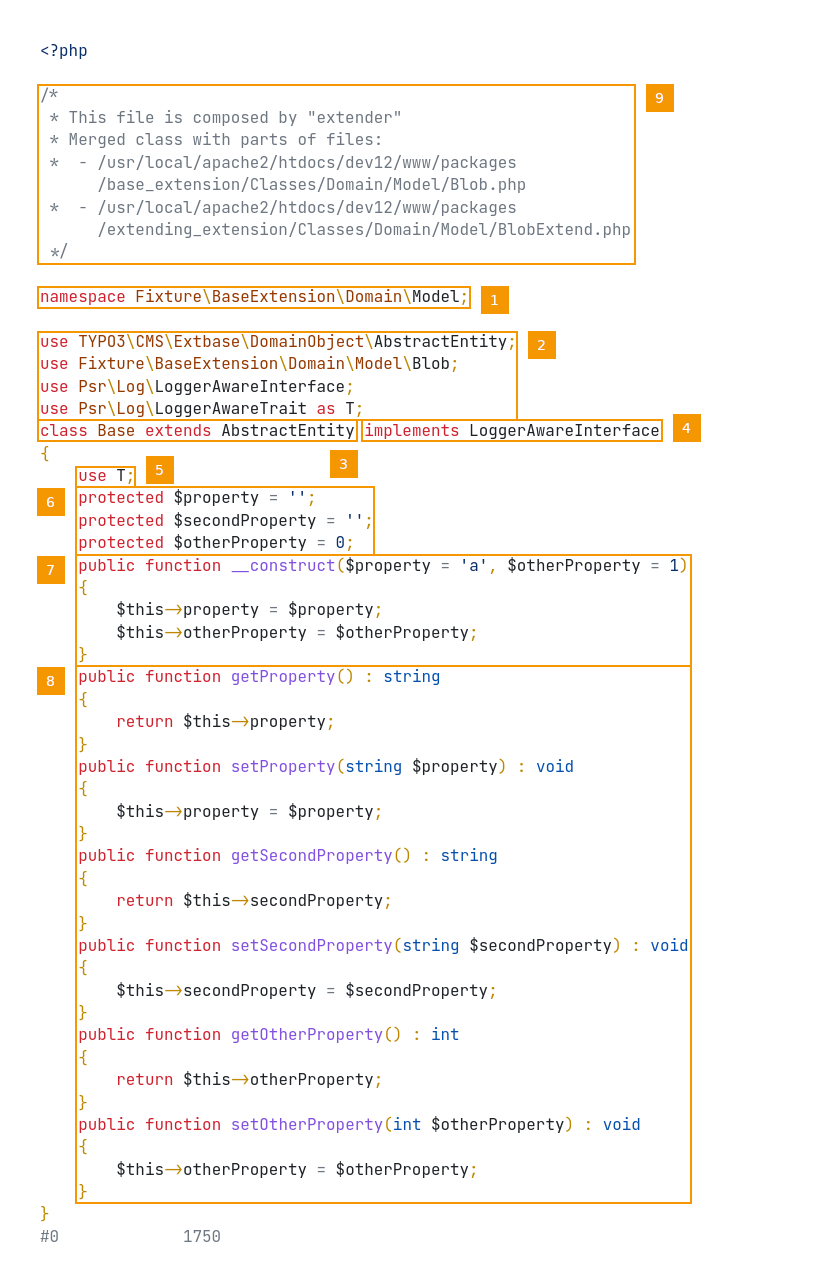The image size is (820, 1285).
Task: Click badge 5 next to 'use T;'
Action: click(x=159, y=470)
